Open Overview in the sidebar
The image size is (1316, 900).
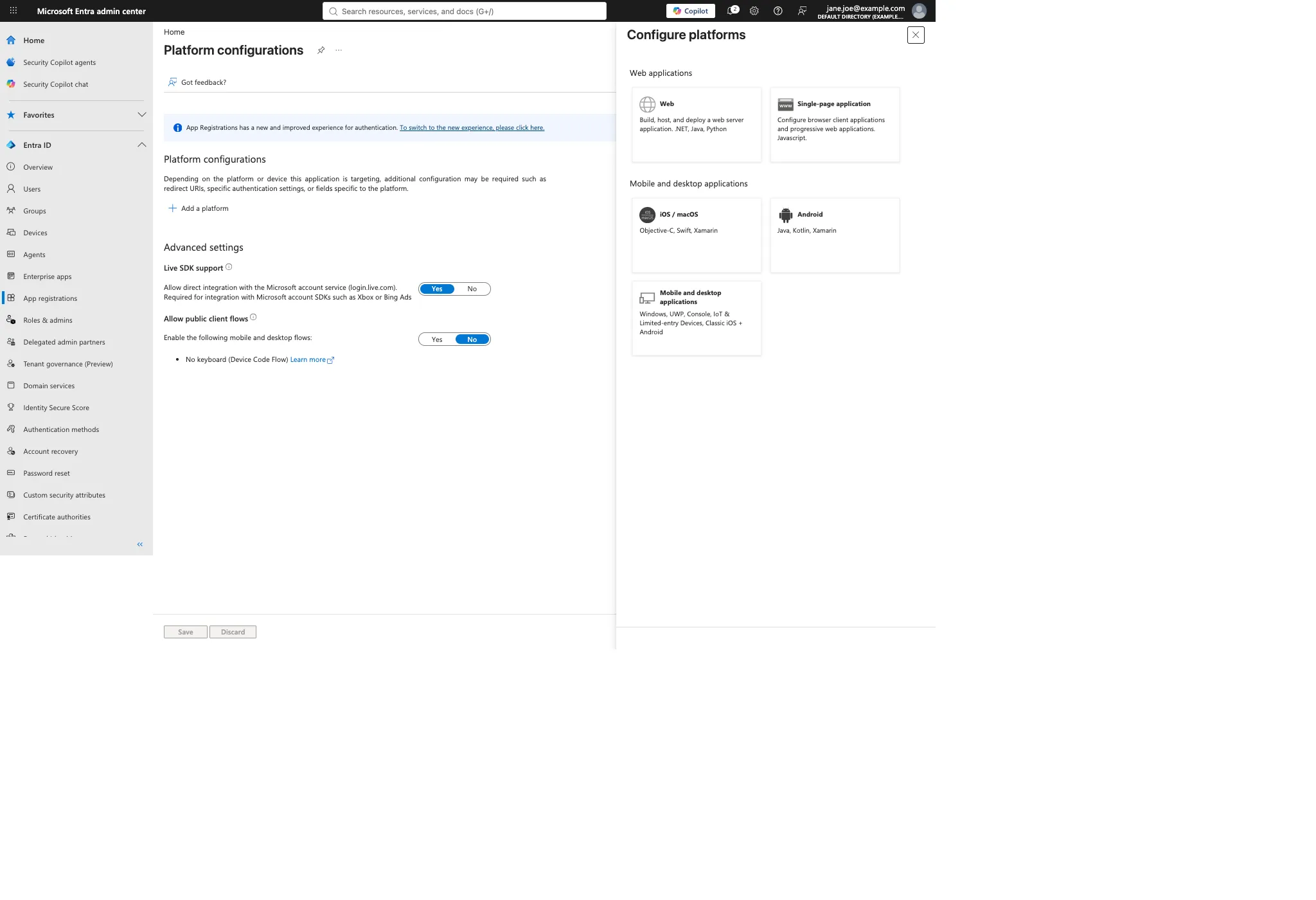(76, 167)
